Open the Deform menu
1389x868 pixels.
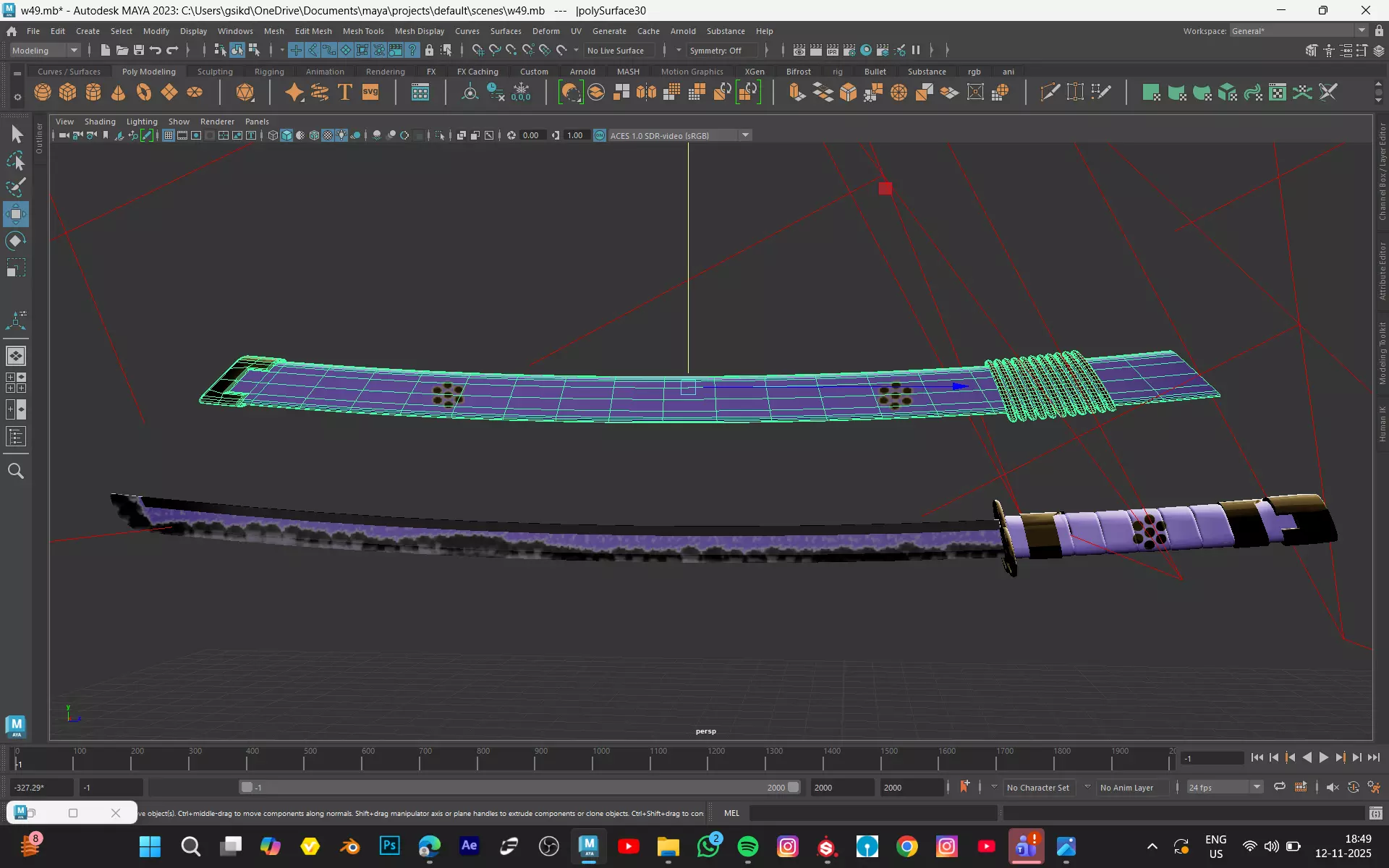[x=546, y=31]
